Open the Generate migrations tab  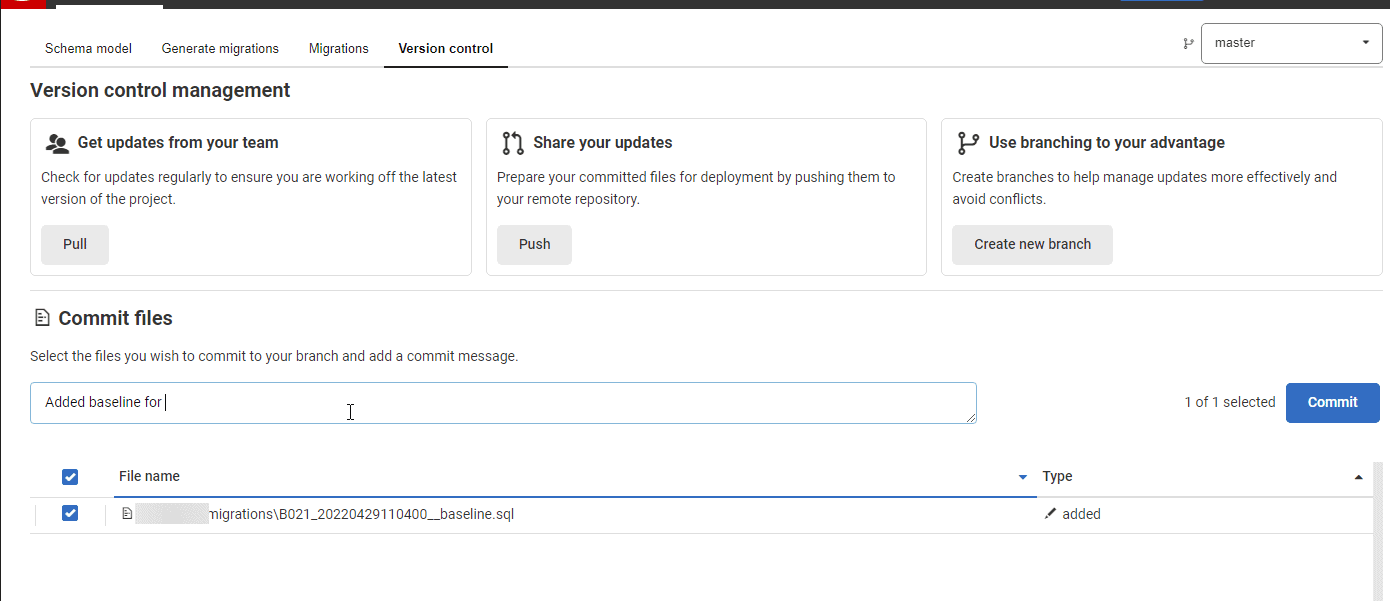tap(220, 48)
